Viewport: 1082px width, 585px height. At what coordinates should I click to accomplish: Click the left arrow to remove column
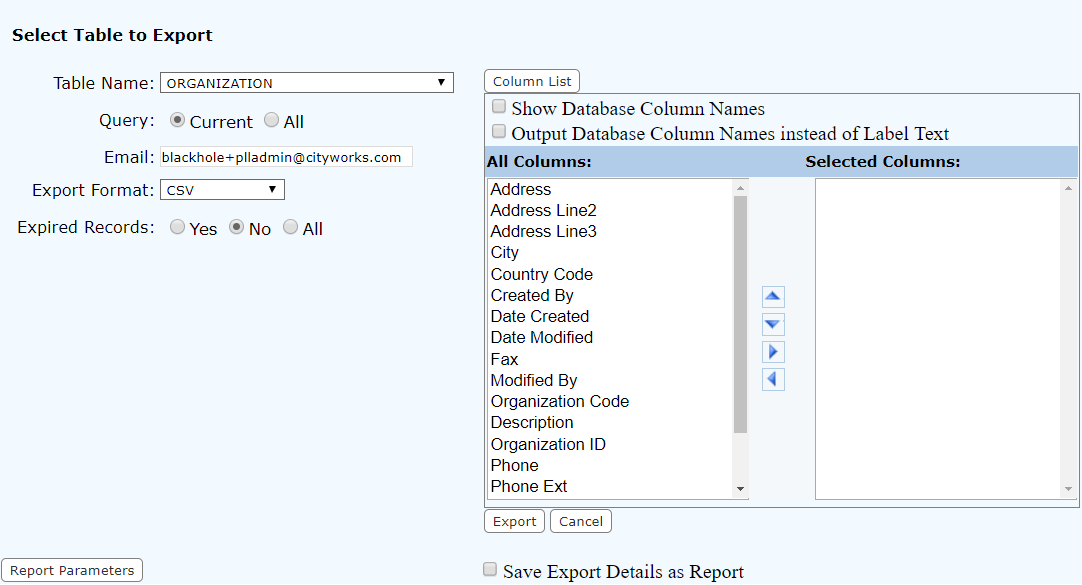(x=773, y=379)
